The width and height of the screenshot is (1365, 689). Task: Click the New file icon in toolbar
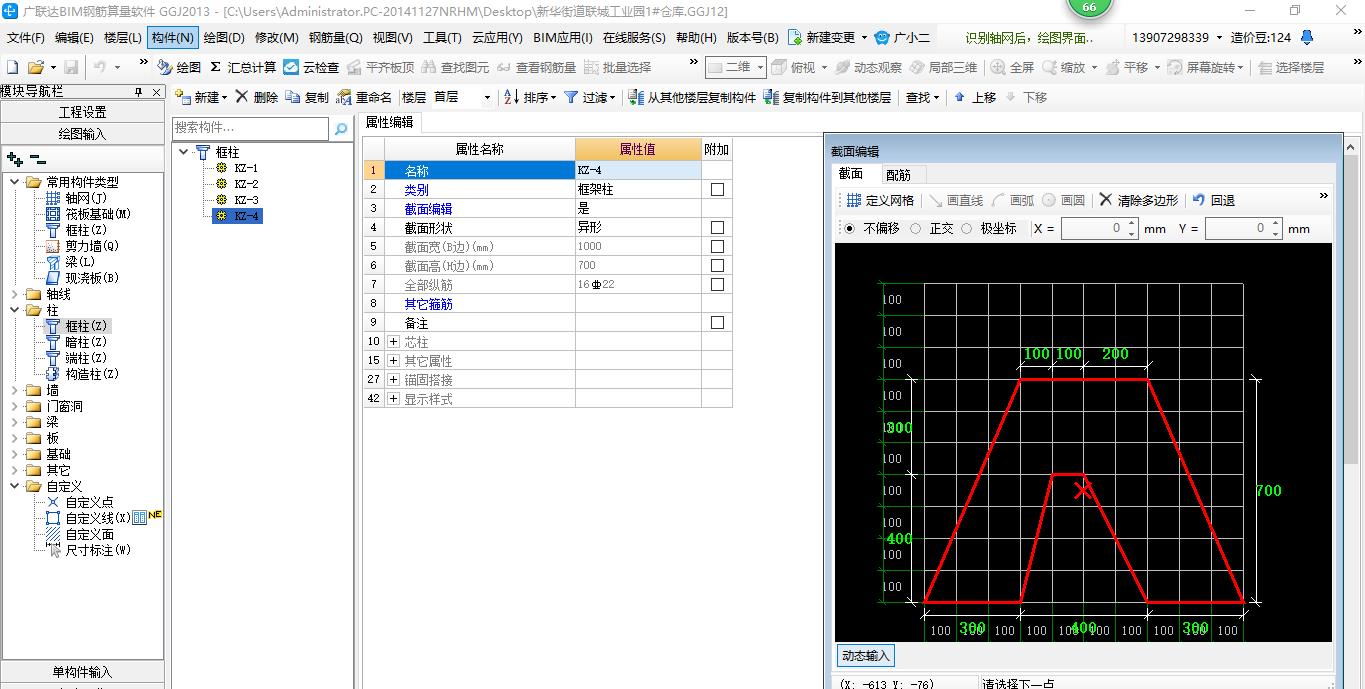[13, 67]
